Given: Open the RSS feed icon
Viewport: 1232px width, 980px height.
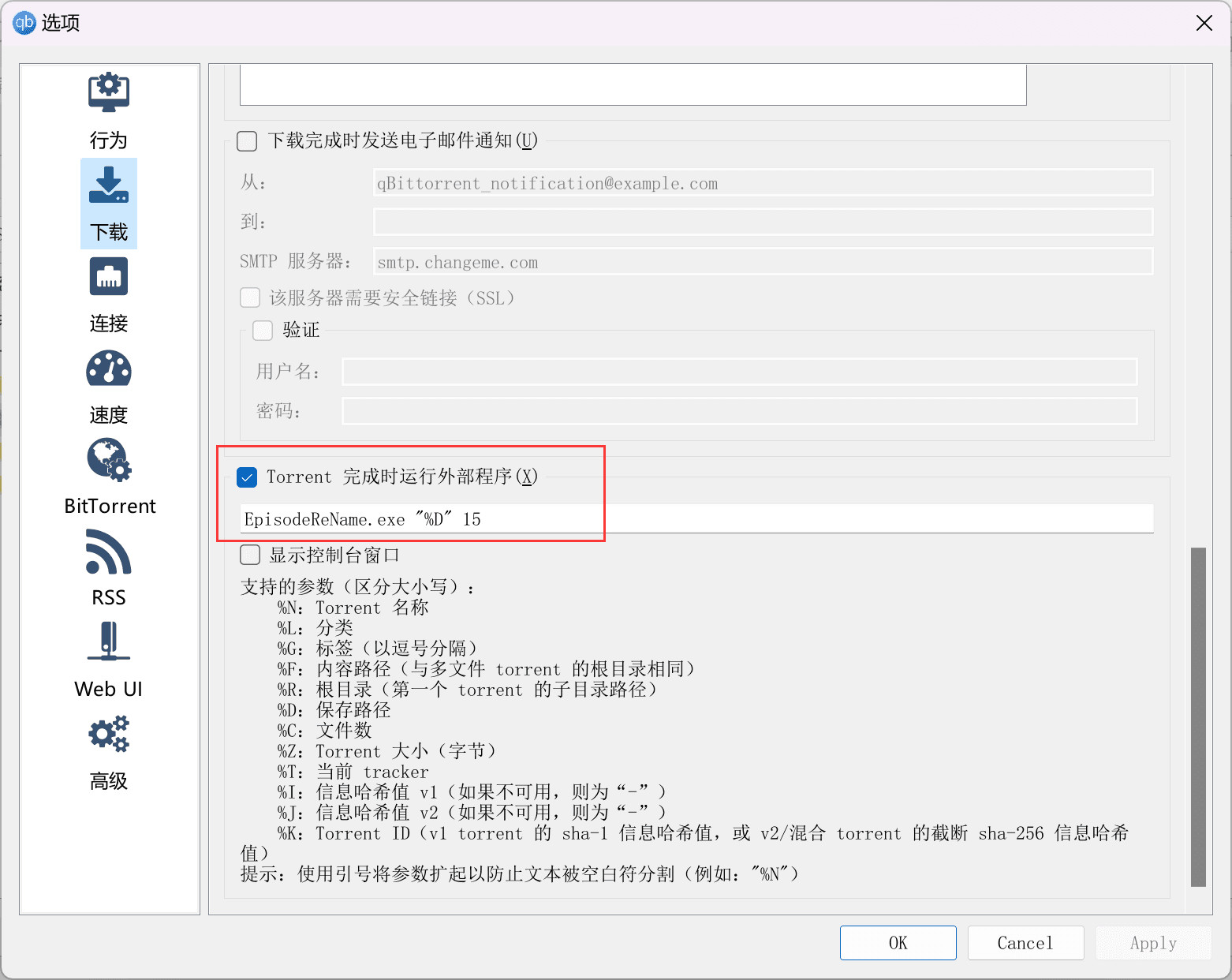Looking at the screenshot, I should [109, 552].
